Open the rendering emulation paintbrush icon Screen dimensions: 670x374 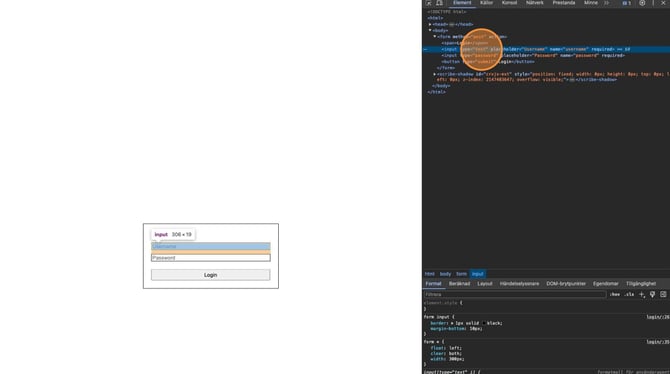tap(652, 294)
